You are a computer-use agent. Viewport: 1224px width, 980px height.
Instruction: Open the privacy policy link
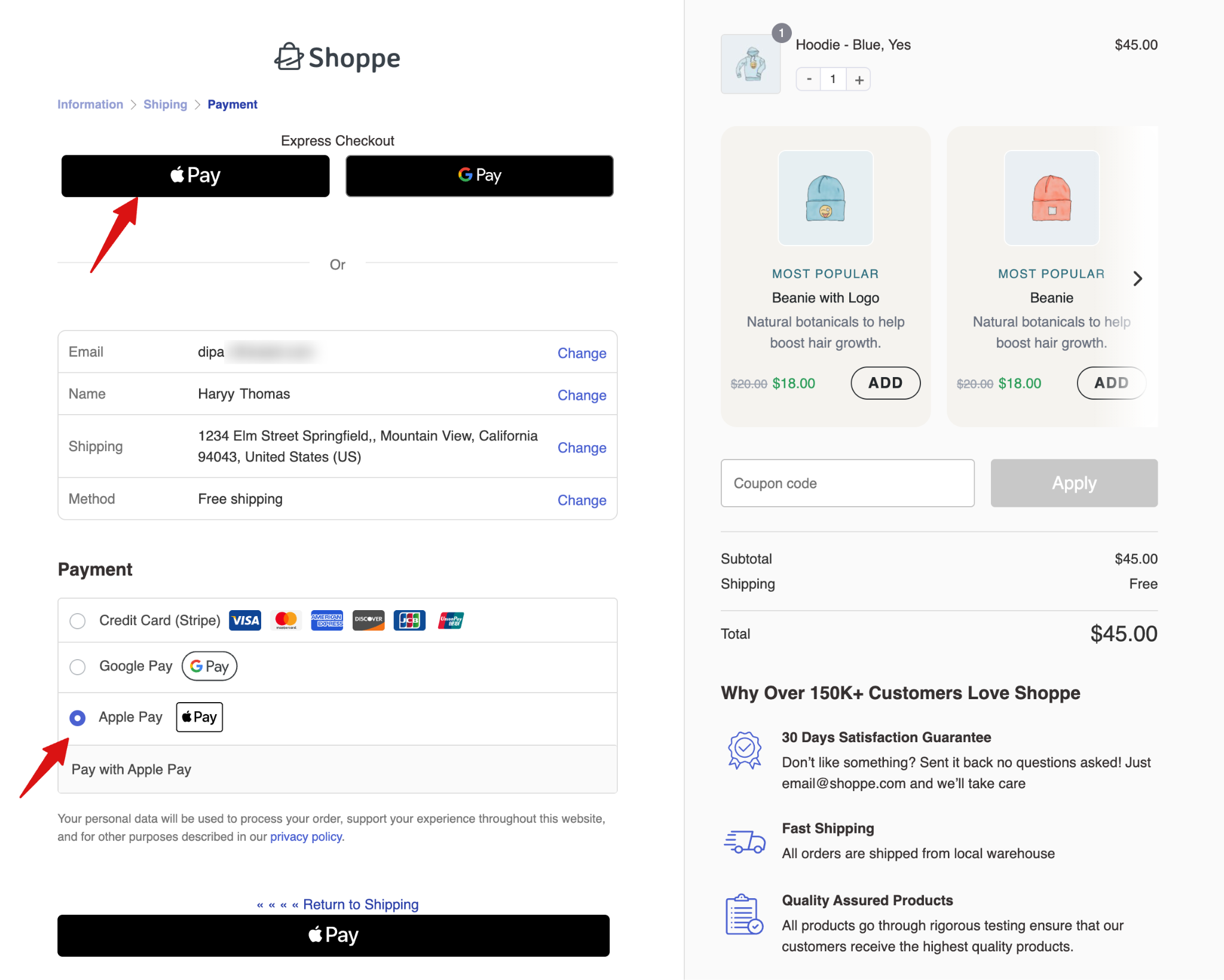(x=306, y=837)
